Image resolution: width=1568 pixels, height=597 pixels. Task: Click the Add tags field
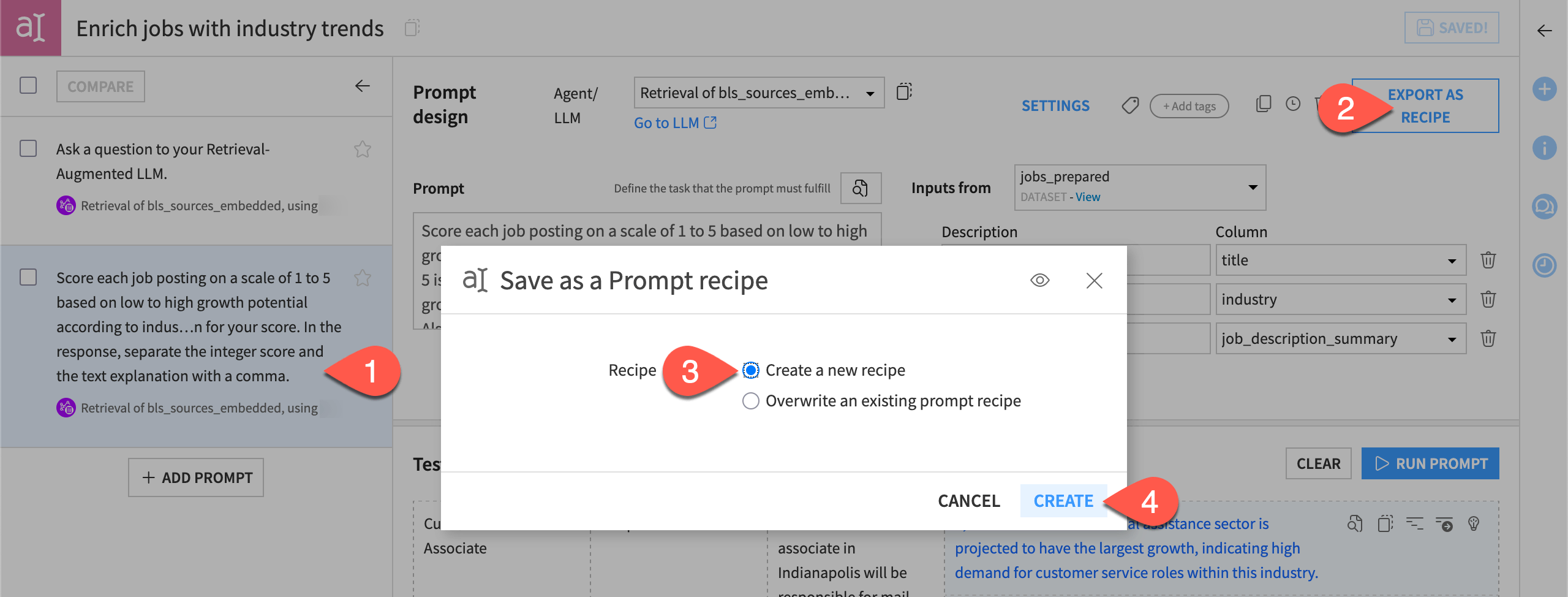coord(1188,105)
